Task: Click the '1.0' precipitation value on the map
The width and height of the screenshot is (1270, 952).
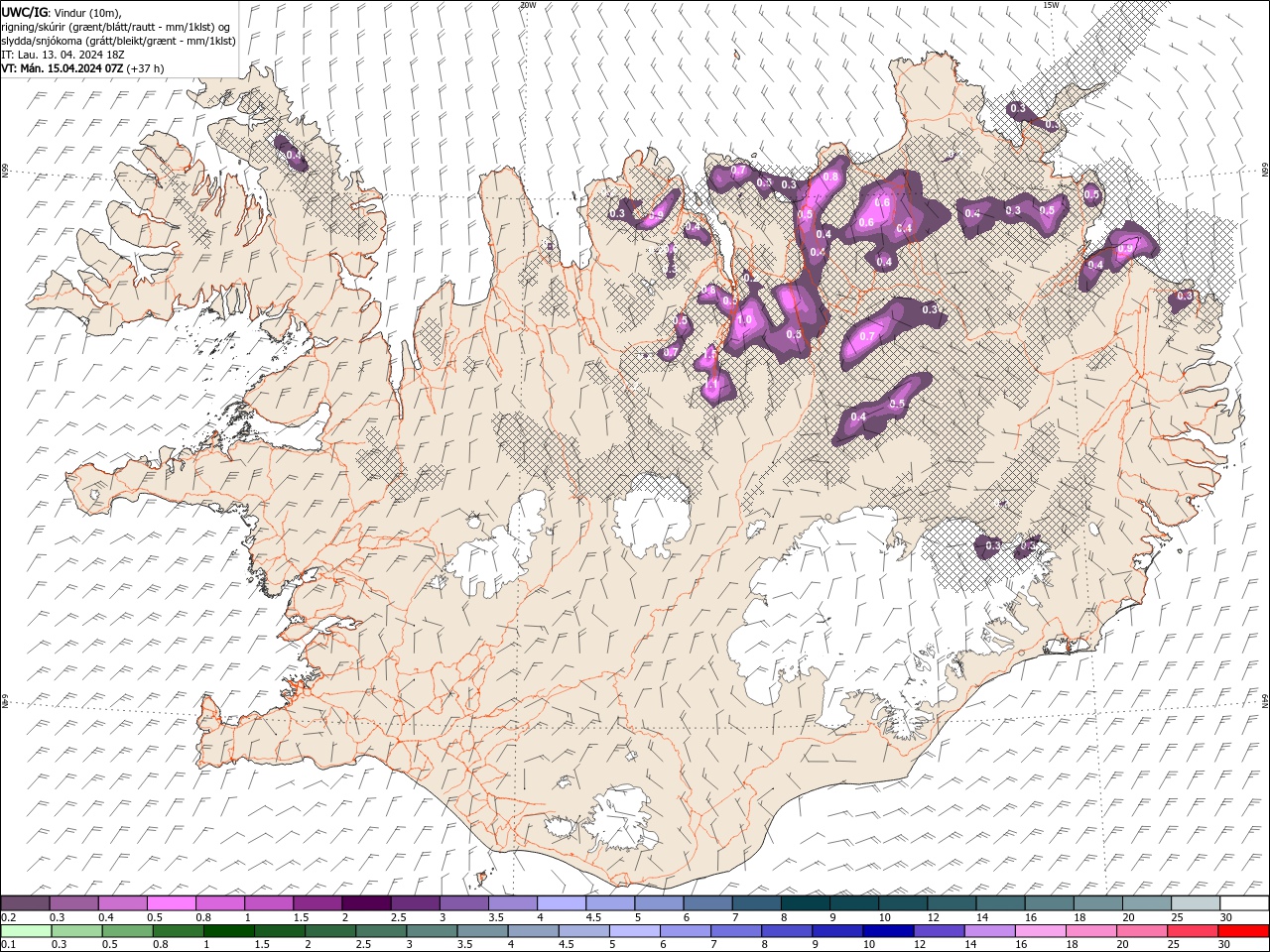Action: pos(745,319)
